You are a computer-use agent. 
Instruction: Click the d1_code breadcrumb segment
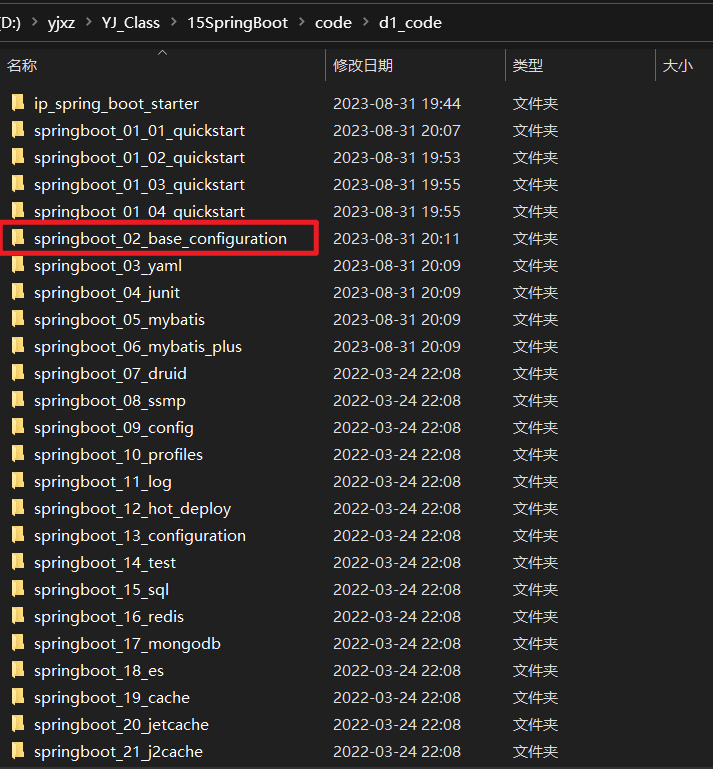pyautogui.click(x=410, y=23)
